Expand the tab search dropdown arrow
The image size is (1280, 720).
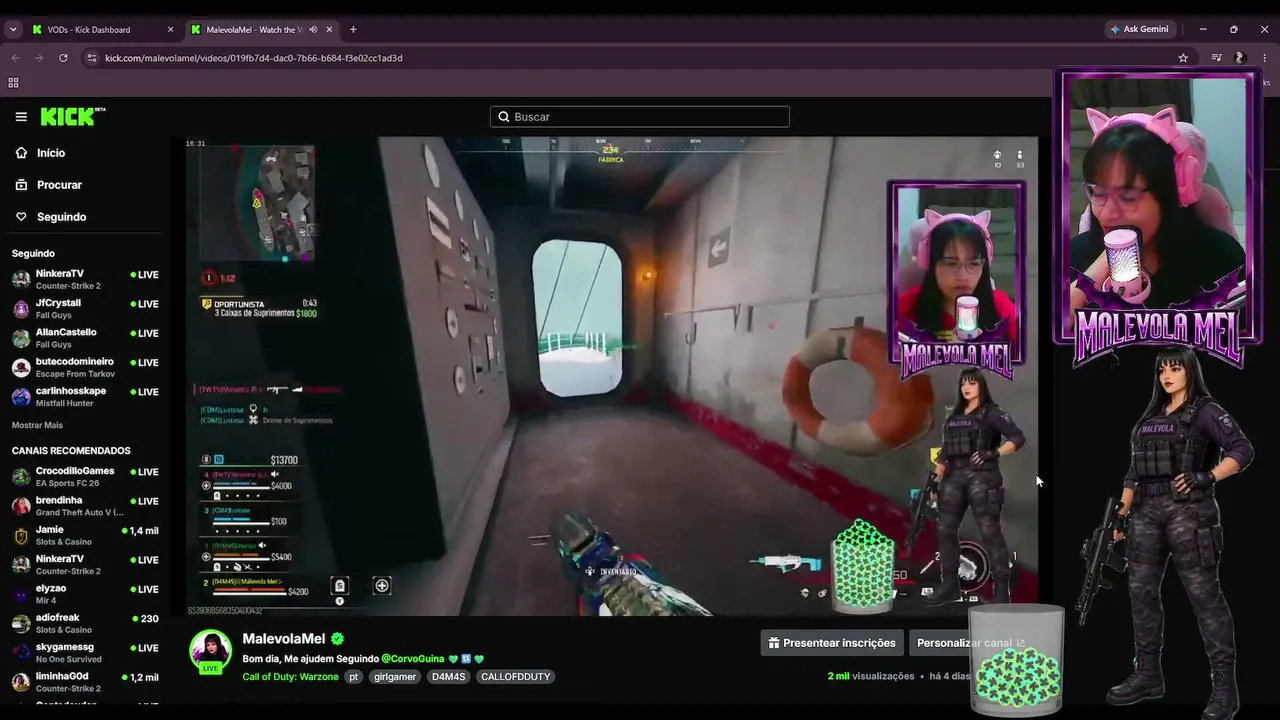13,30
